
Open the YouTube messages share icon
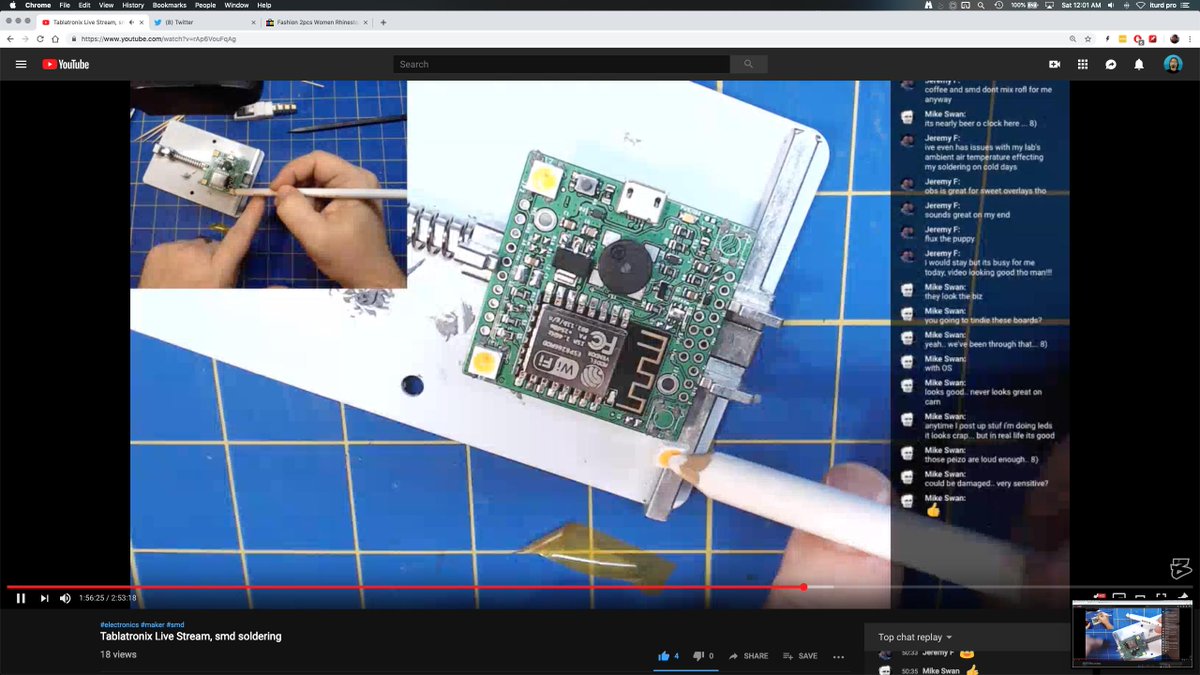[1110, 64]
